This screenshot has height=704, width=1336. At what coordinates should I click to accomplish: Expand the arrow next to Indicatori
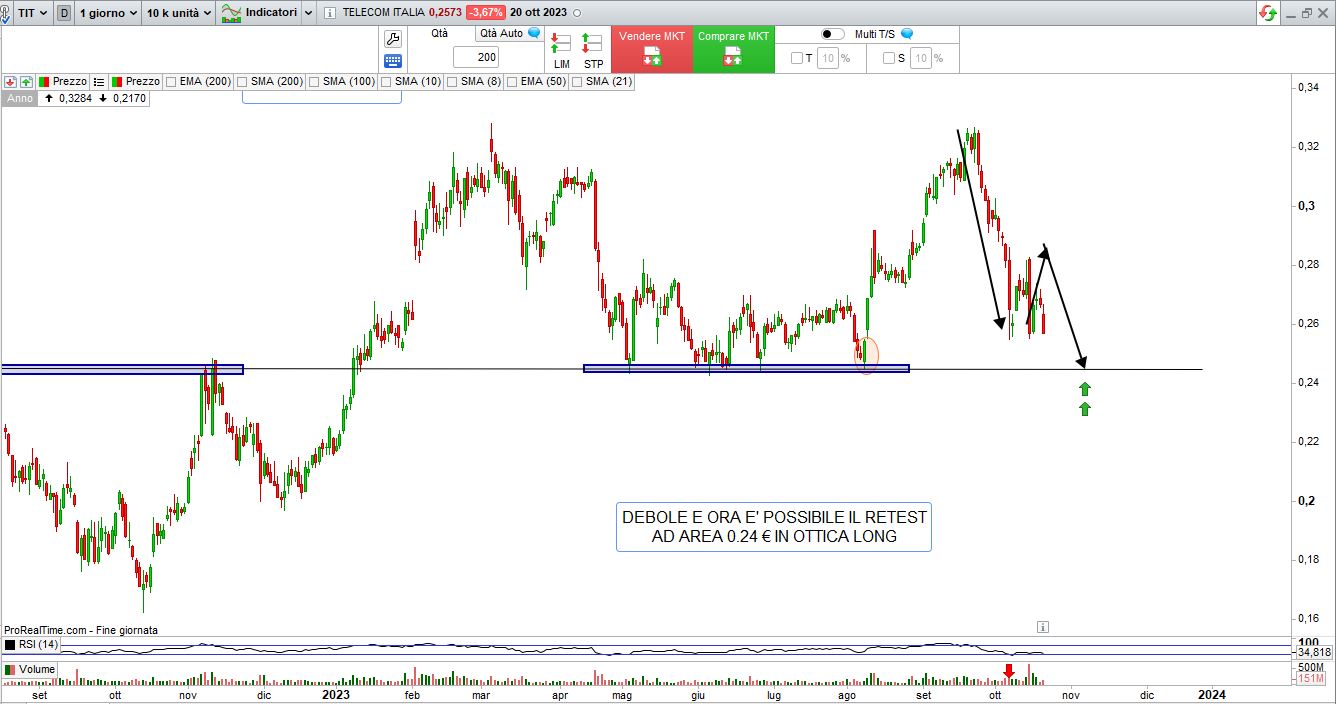click(x=307, y=13)
